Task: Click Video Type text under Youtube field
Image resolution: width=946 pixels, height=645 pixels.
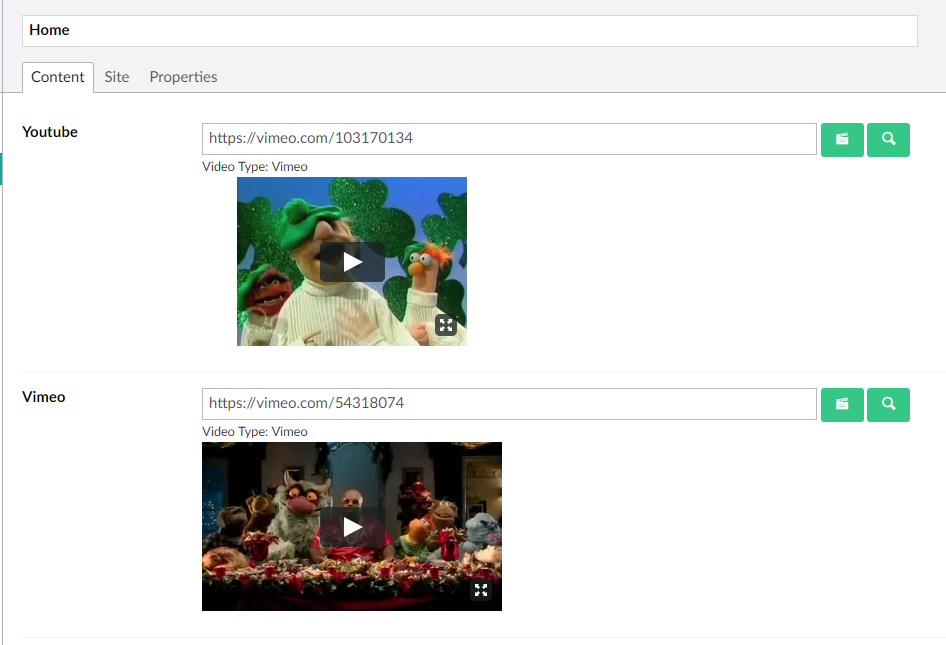Action: 255,167
